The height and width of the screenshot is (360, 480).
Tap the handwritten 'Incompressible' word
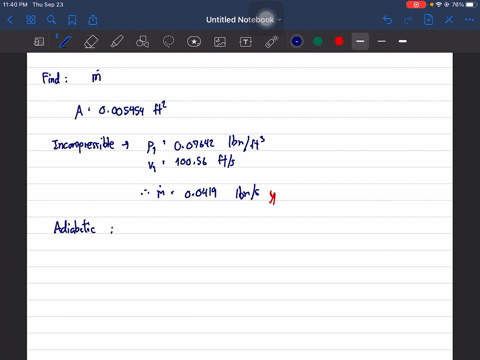(x=83, y=145)
